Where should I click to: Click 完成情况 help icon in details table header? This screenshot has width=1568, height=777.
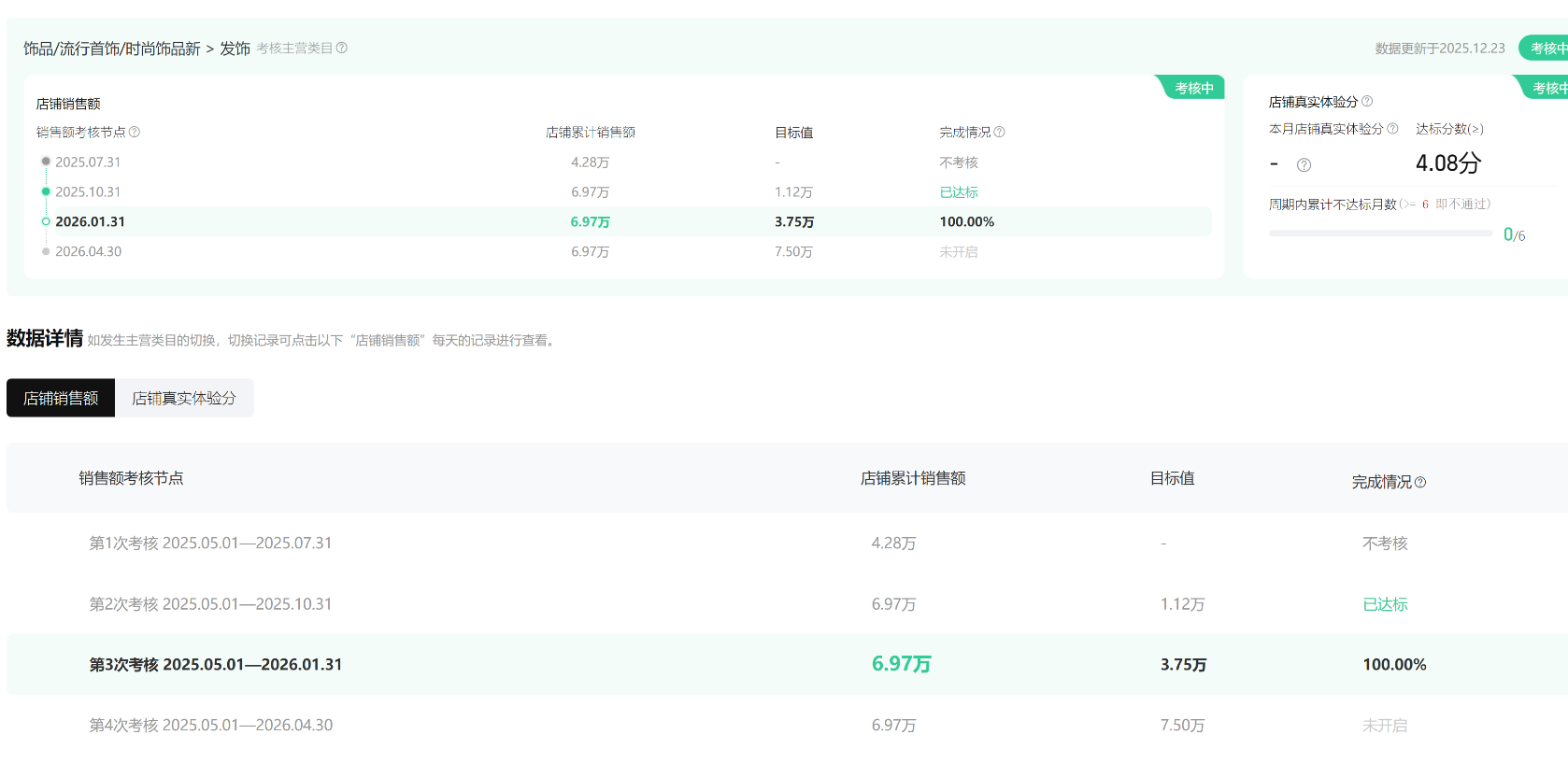tap(1420, 482)
